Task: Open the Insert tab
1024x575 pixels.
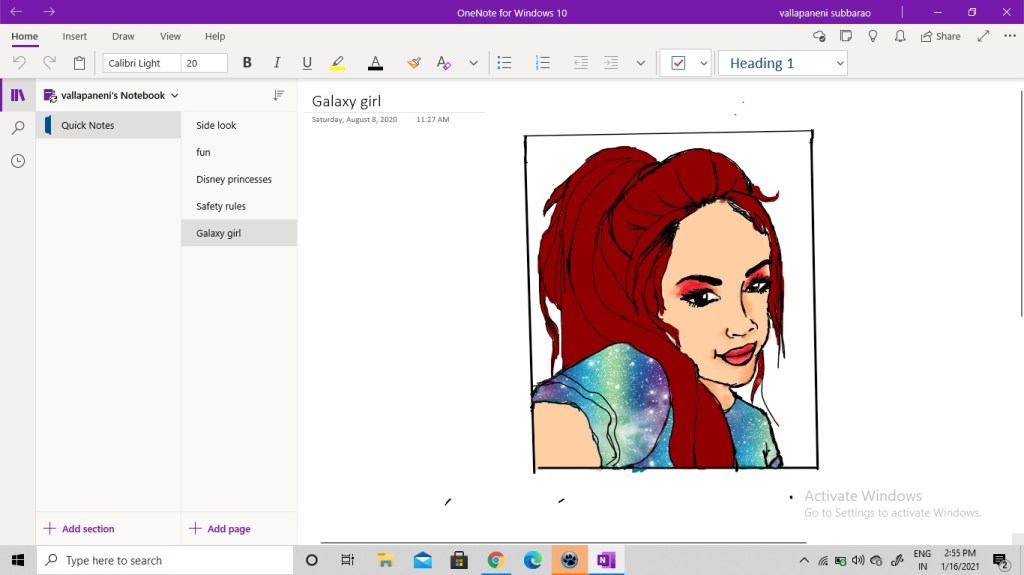Action: tap(75, 36)
